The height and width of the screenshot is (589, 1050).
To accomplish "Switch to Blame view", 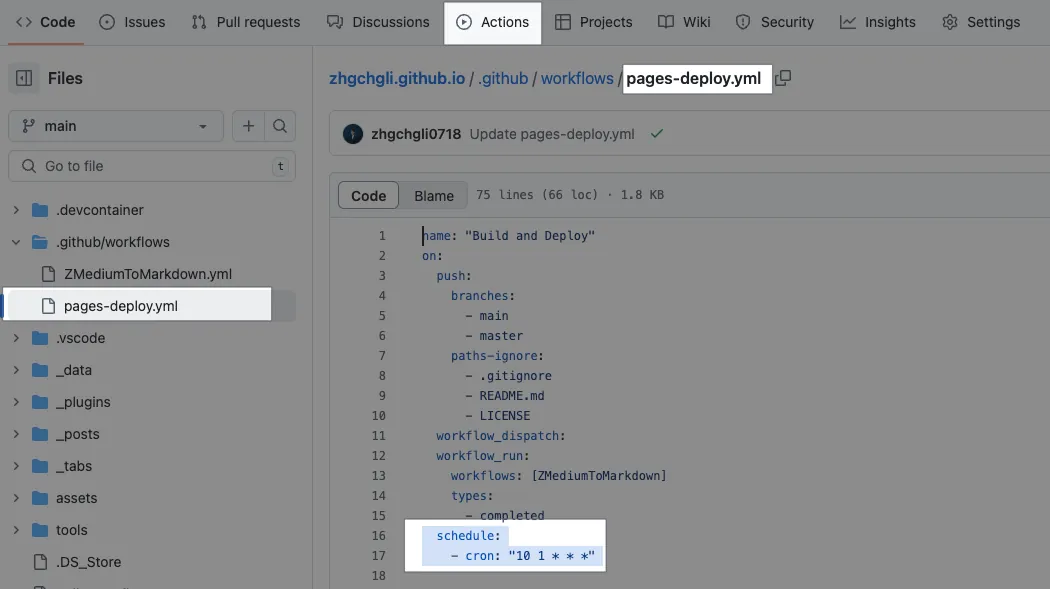I will 434,196.
